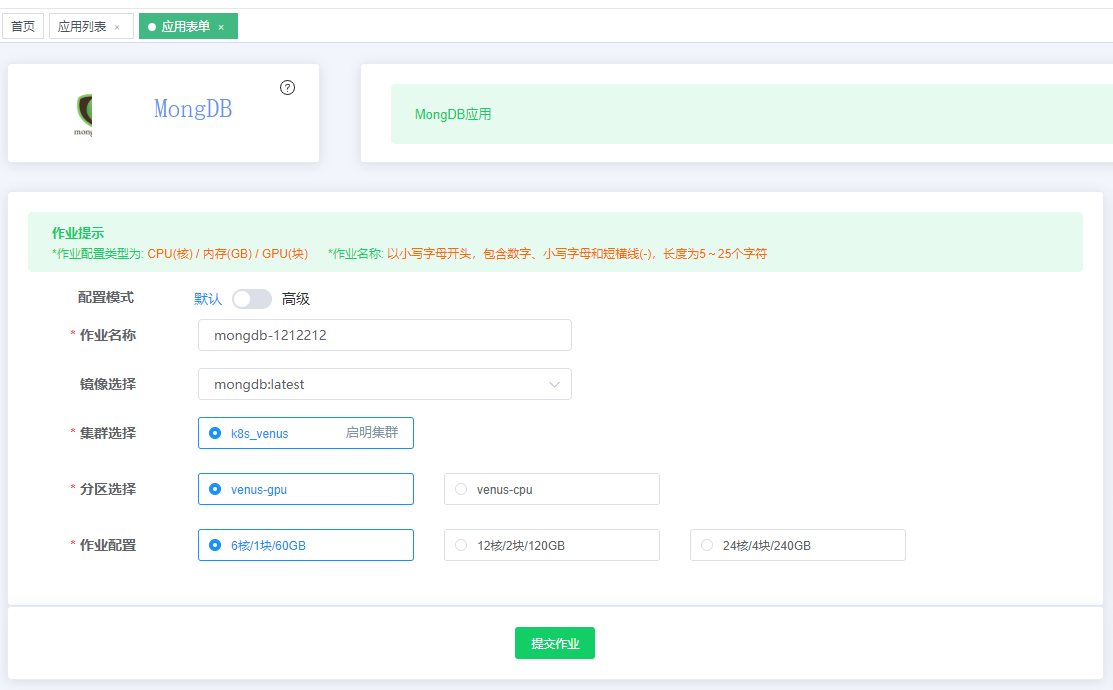Click the MongDB应用 description text

pyautogui.click(x=453, y=114)
